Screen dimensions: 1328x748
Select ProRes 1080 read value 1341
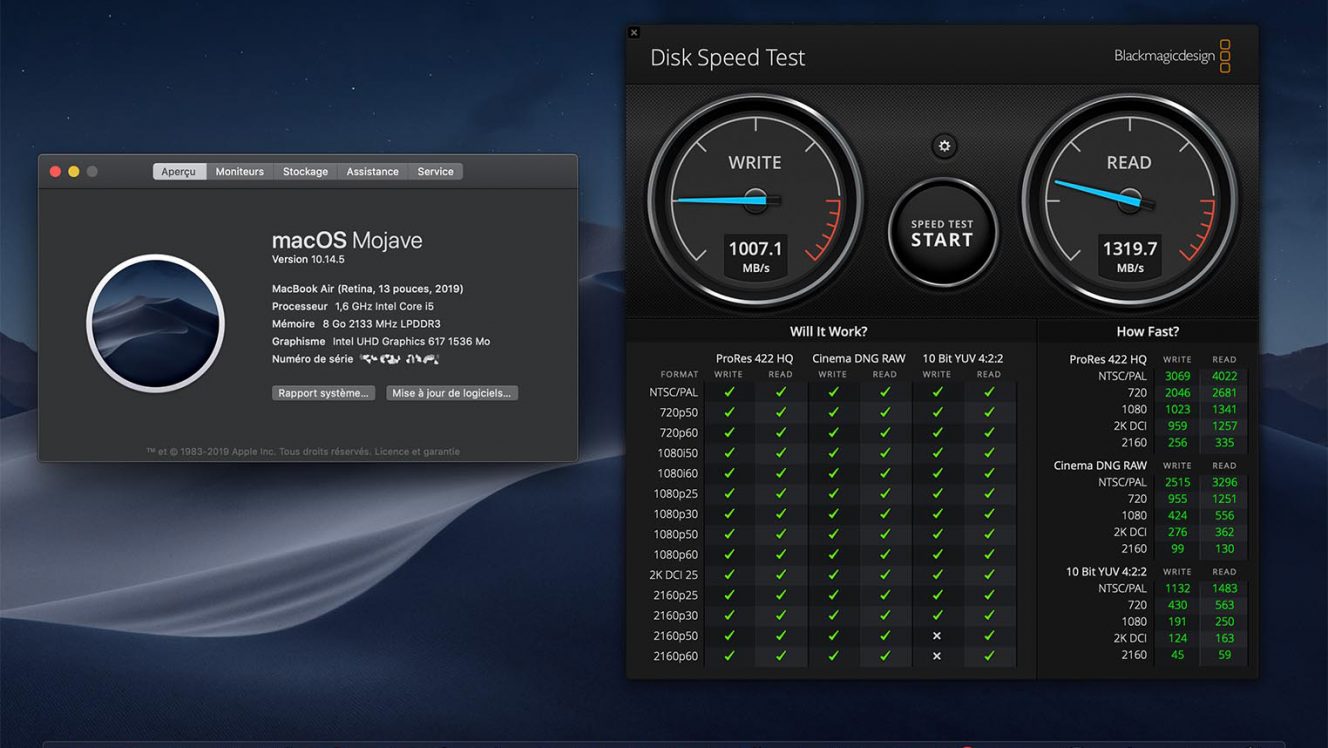pyautogui.click(x=1224, y=409)
